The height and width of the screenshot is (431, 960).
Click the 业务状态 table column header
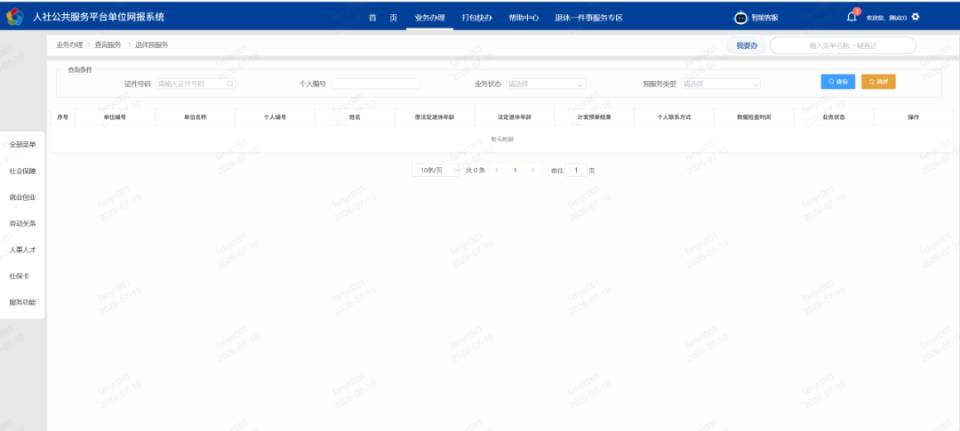834,117
